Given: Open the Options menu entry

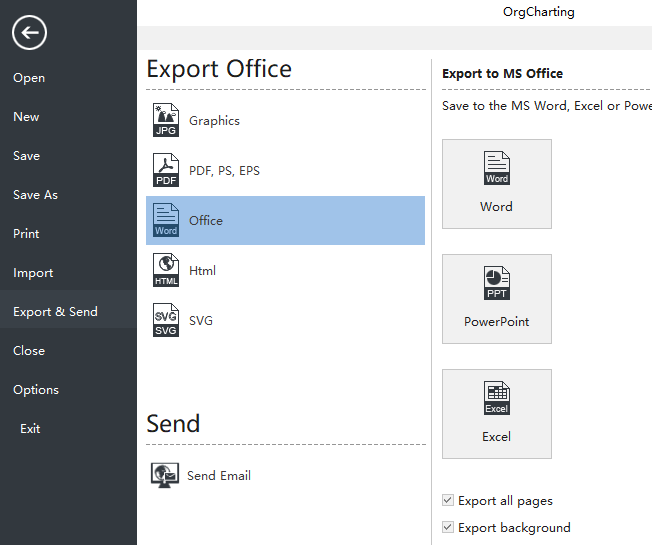Looking at the screenshot, I should click(x=36, y=390).
